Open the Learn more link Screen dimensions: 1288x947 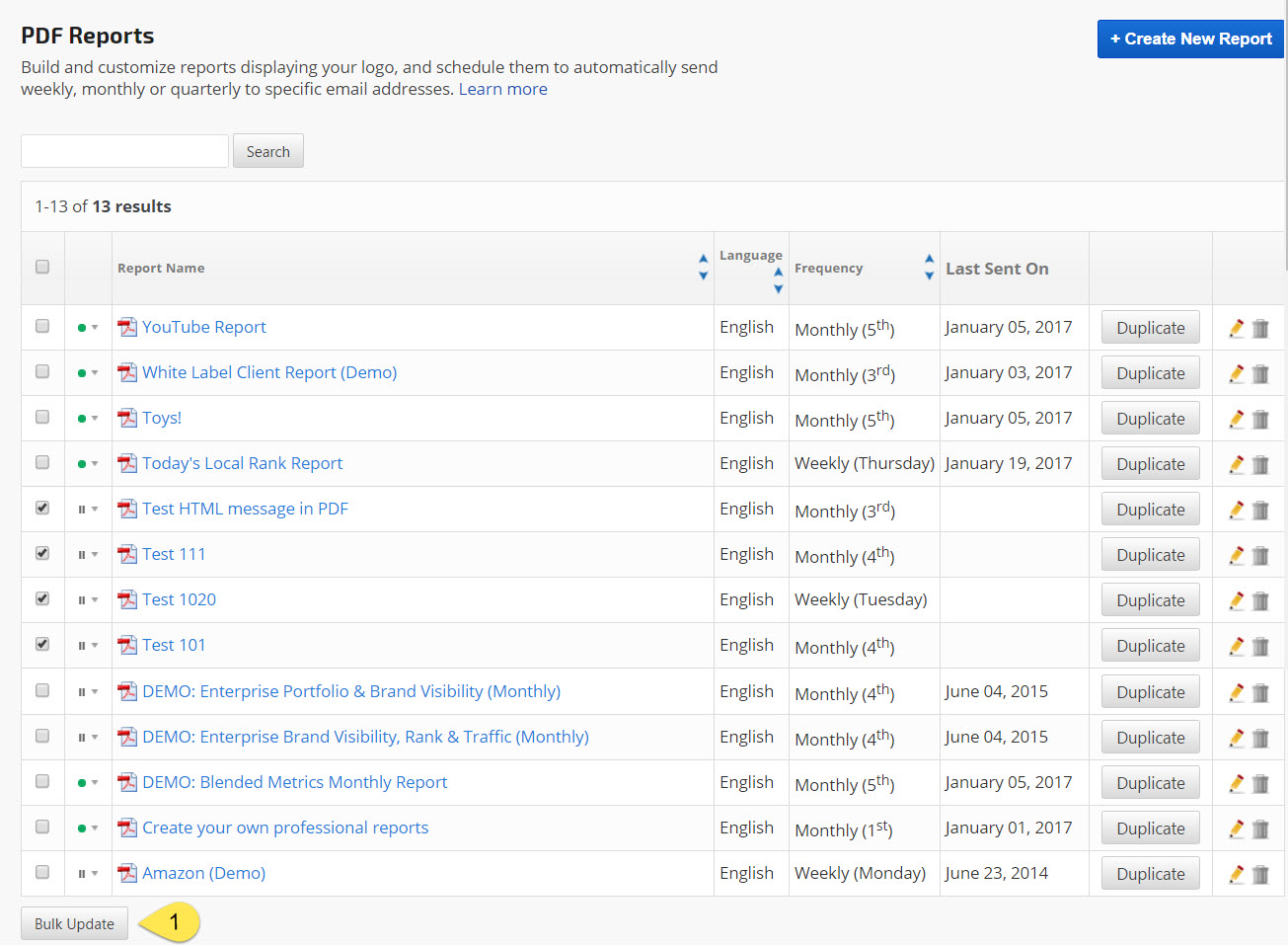click(502, 89)
